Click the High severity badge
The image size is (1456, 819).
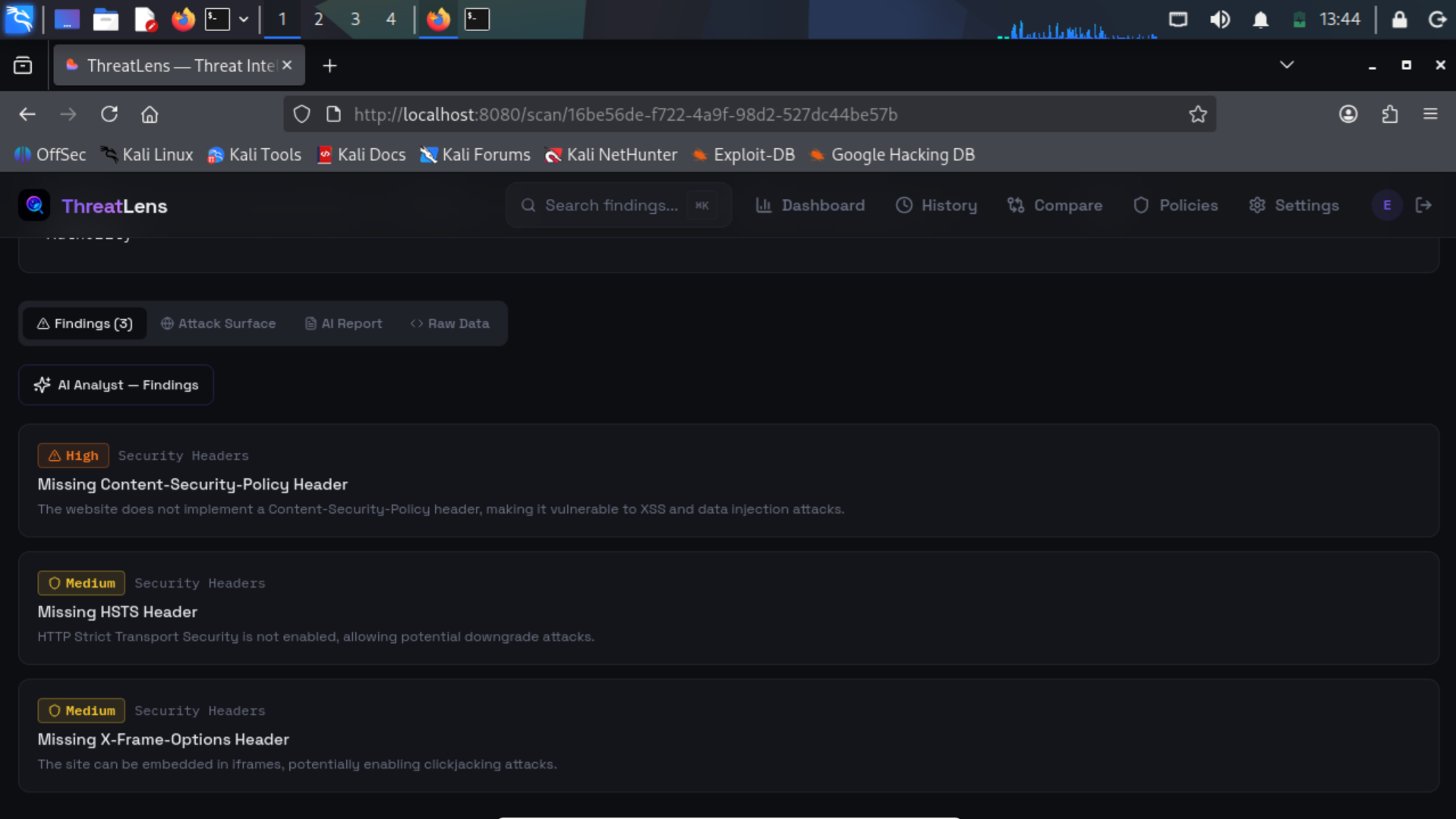click(x=74, y=455)
